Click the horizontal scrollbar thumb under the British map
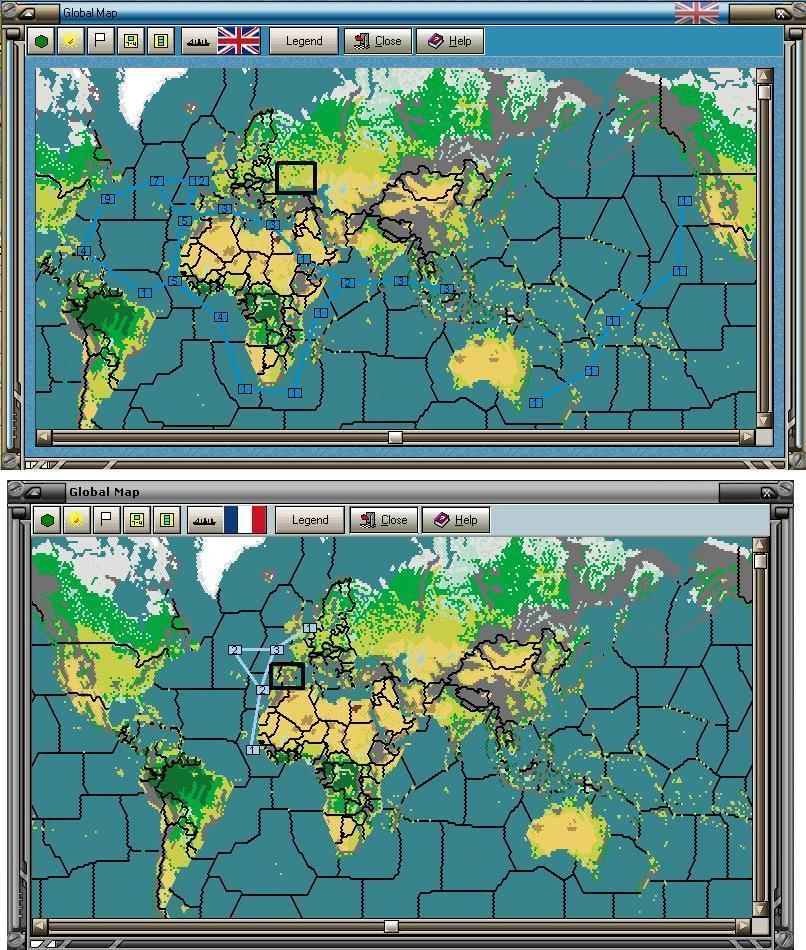This screenshot has height=950, width=806. point(395,437)
